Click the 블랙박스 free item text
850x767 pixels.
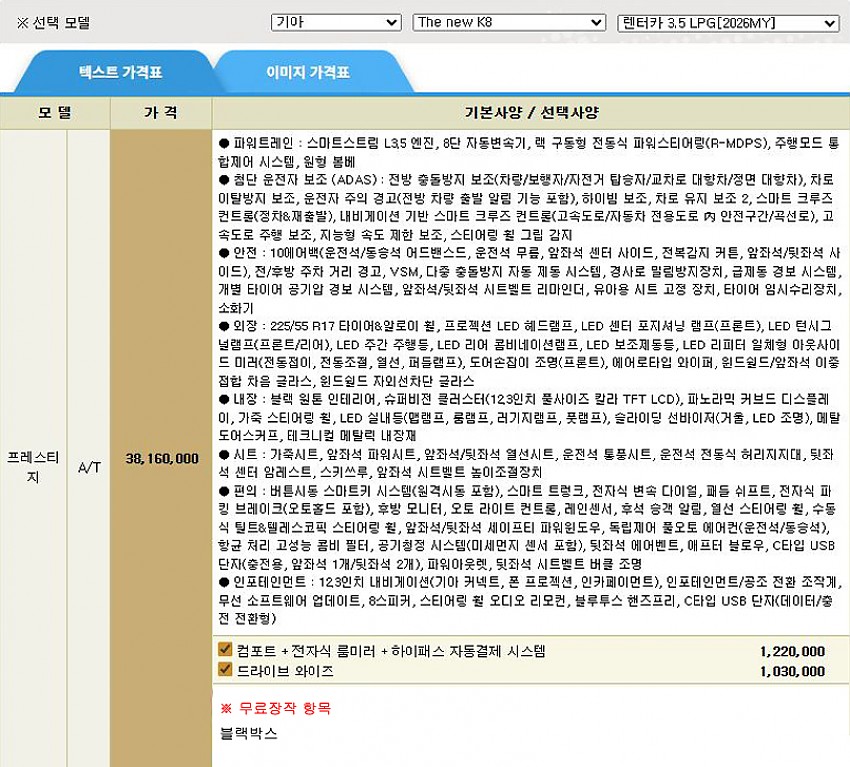click(248, 733)
